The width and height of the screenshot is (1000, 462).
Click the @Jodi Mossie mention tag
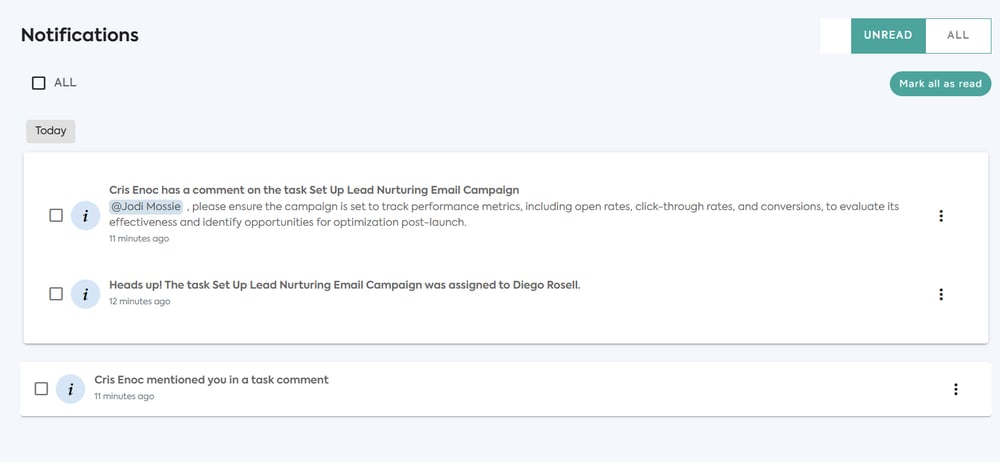point(146,207)
